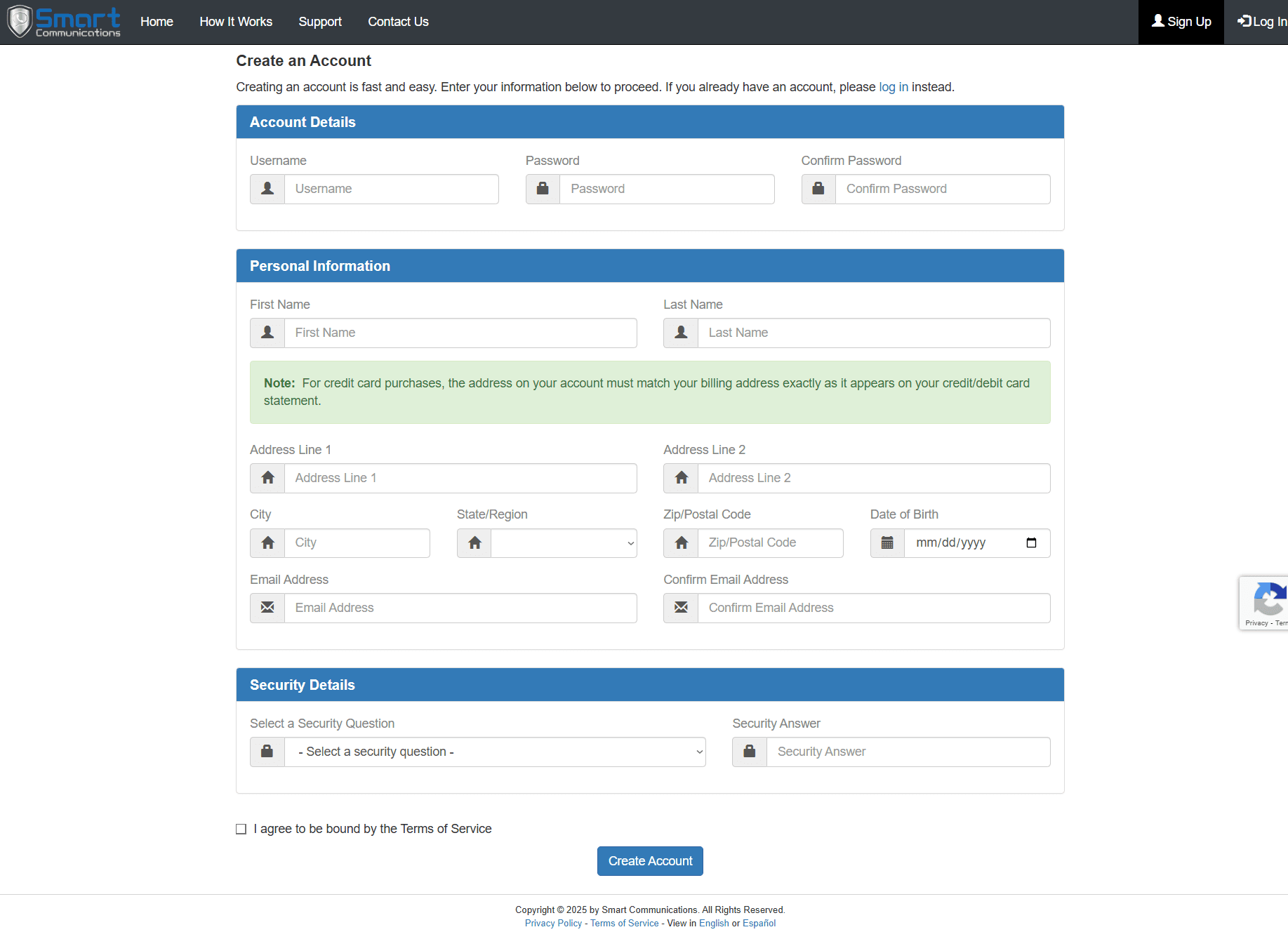Check the Terms of Service agreement checkbox

click(x=241, y=830)
